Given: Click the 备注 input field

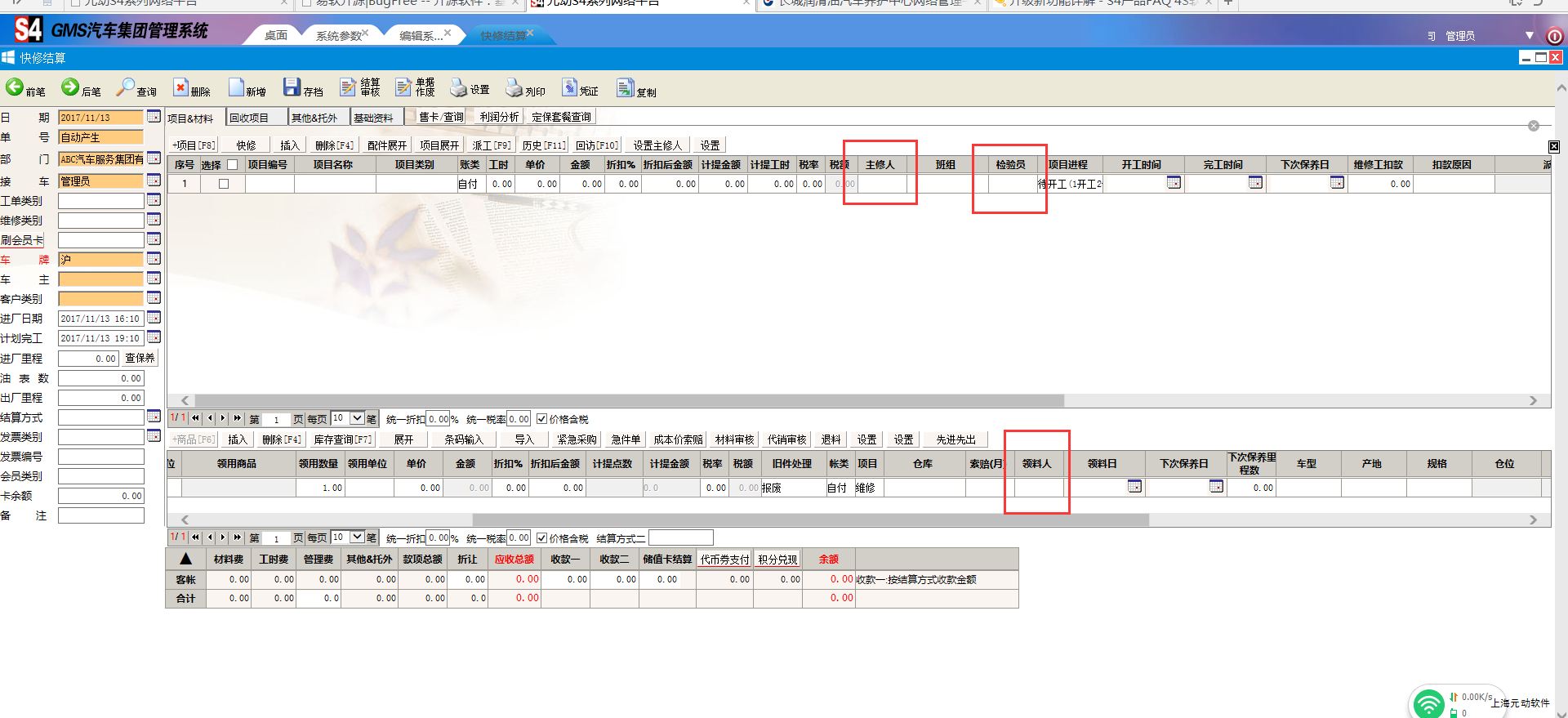Looking at the screenshot, I should pos(100,515).
